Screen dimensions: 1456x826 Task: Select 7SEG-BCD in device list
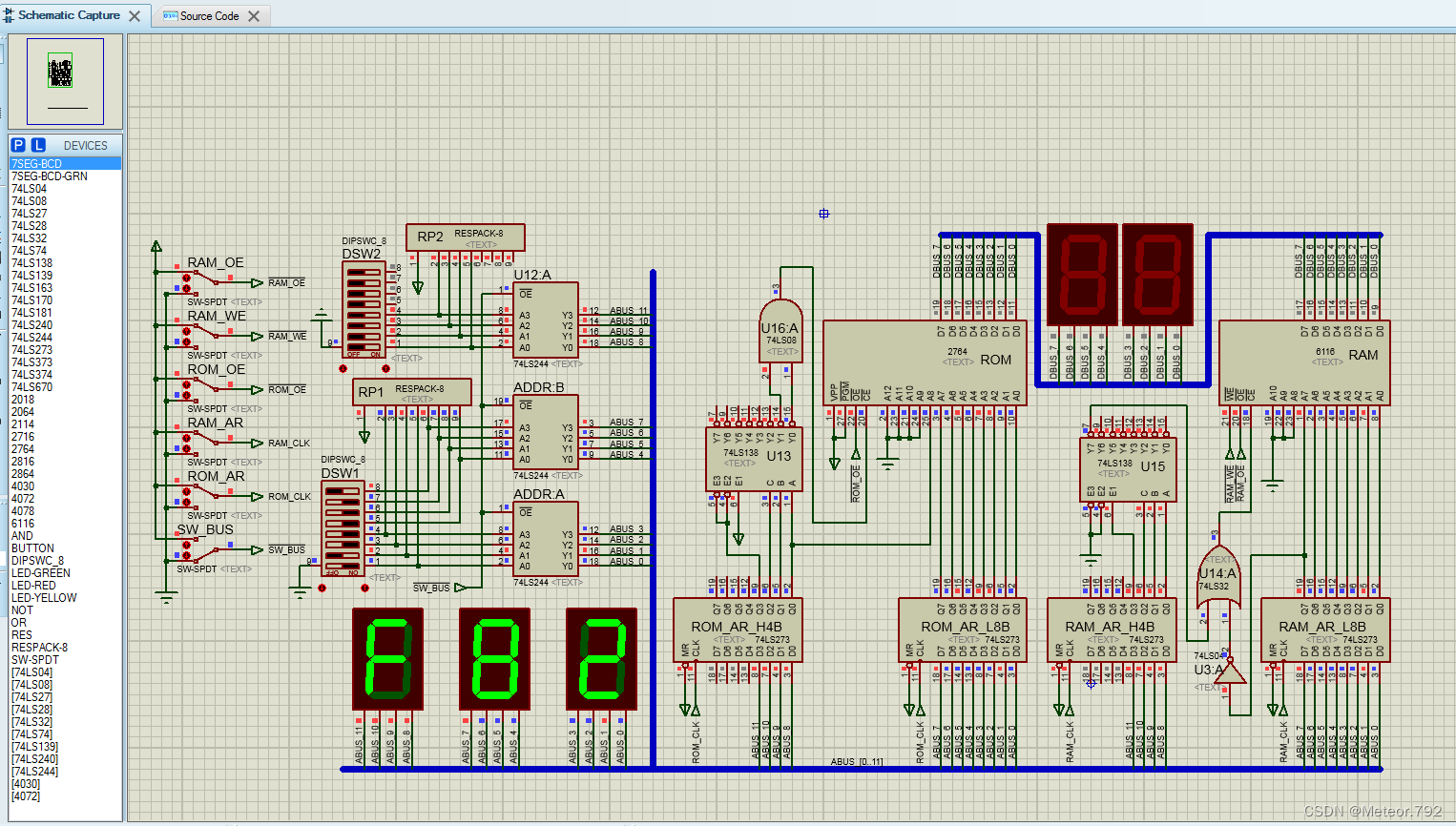point(65,164)
